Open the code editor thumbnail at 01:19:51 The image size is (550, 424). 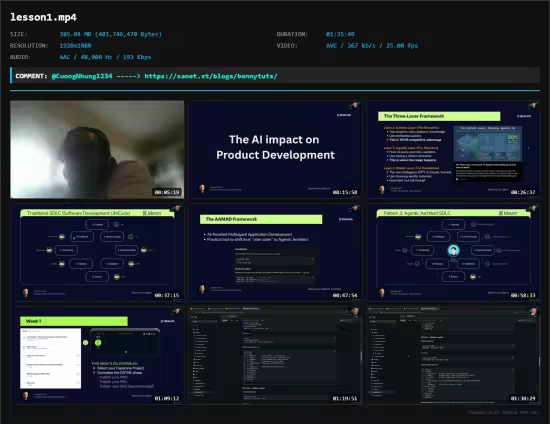275,355
